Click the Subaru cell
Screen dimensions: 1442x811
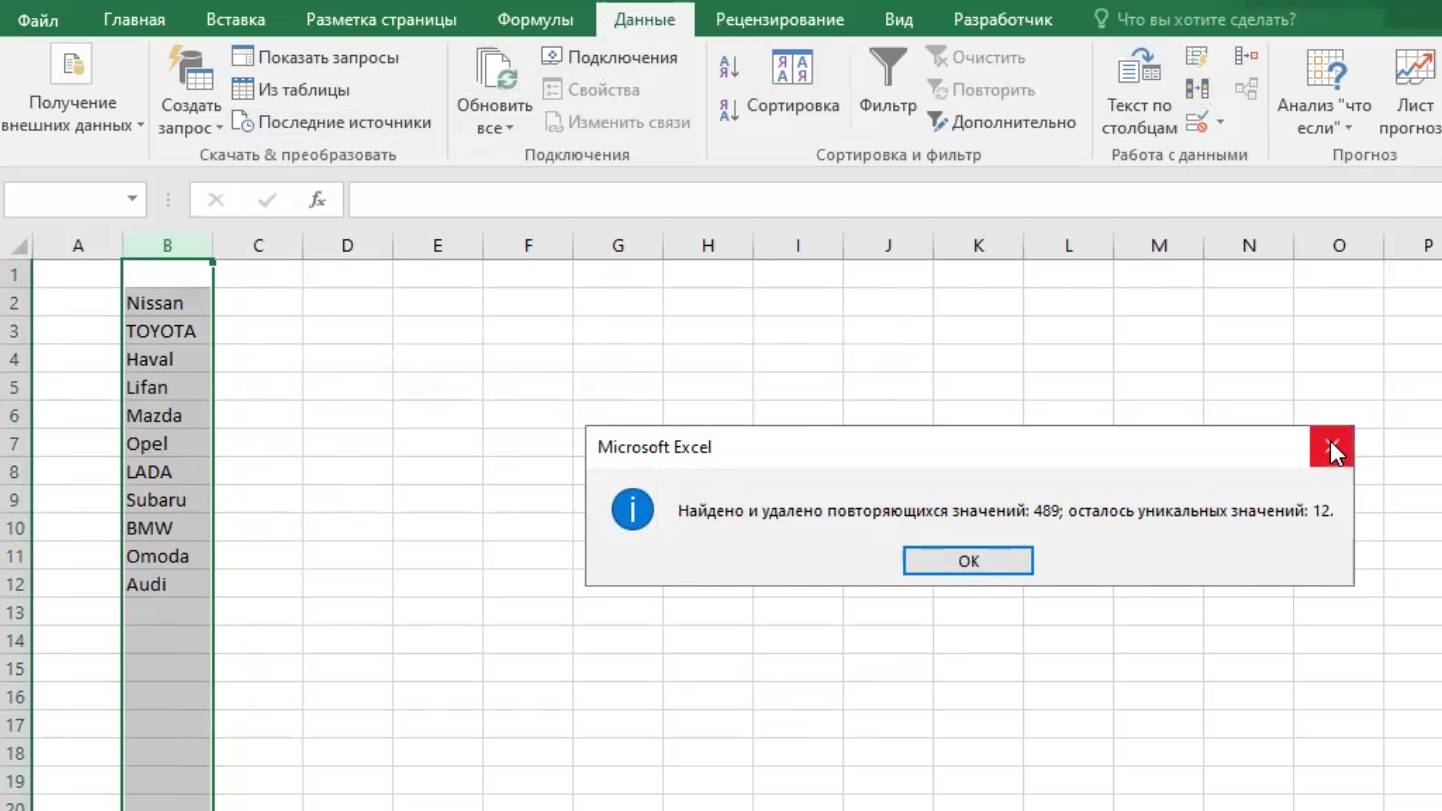click(x=167, y=500)
